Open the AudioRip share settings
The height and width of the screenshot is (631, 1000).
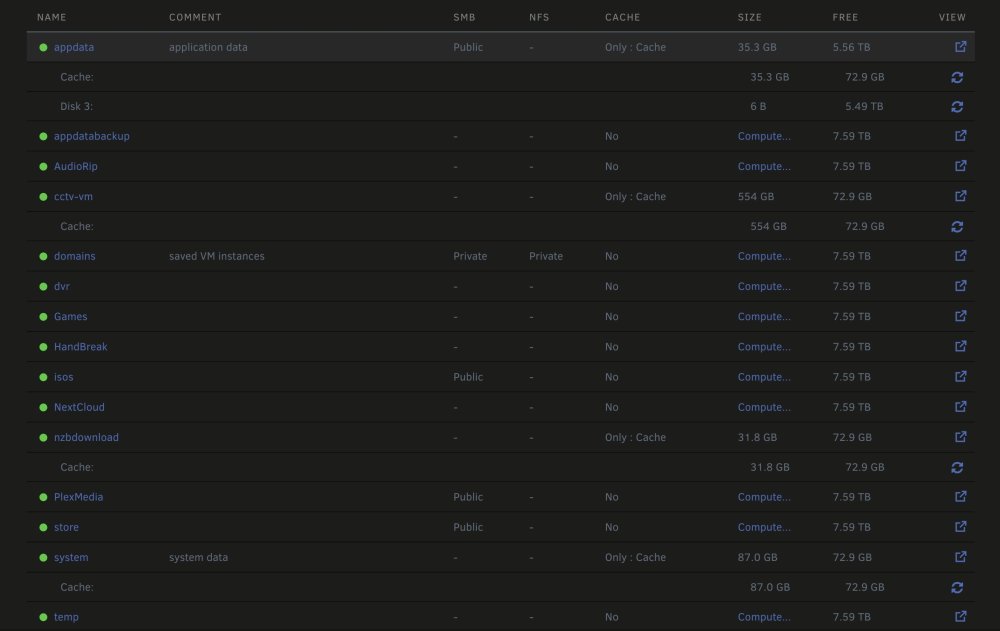coord(75,166)
